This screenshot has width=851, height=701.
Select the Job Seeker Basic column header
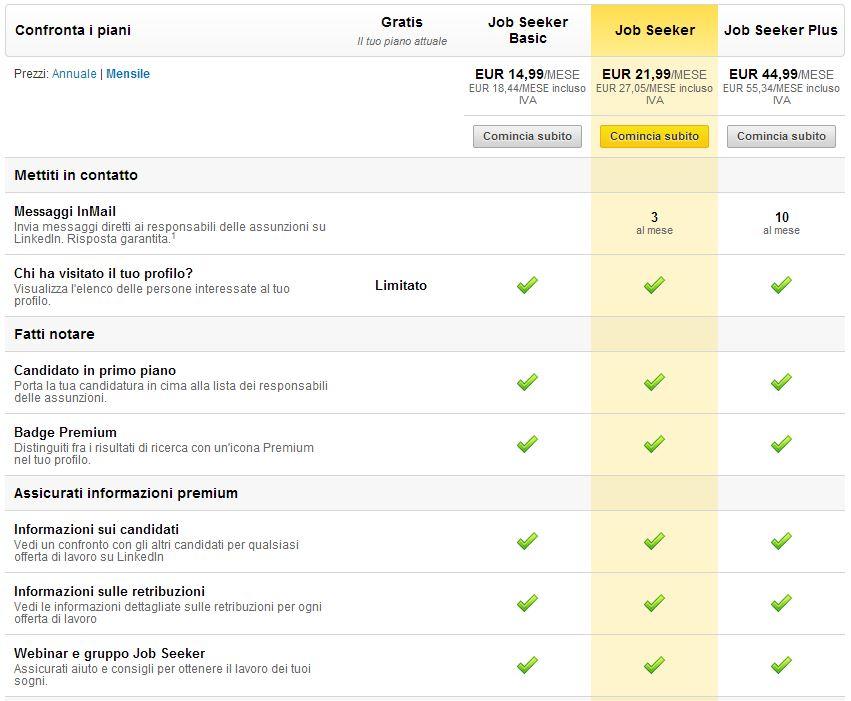(x=528, y=30)
